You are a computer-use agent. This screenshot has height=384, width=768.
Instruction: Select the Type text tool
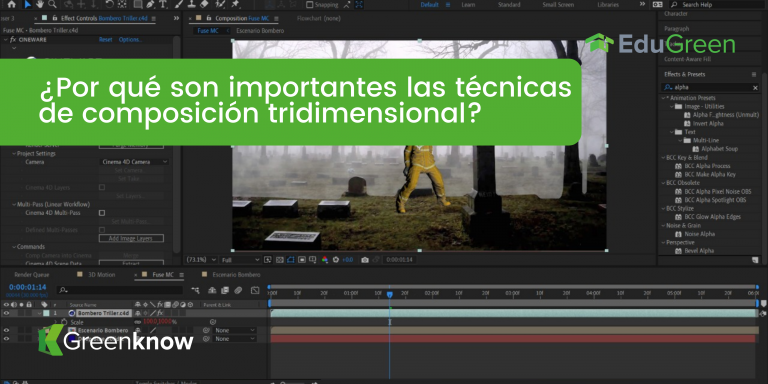[x=162, y=4]
